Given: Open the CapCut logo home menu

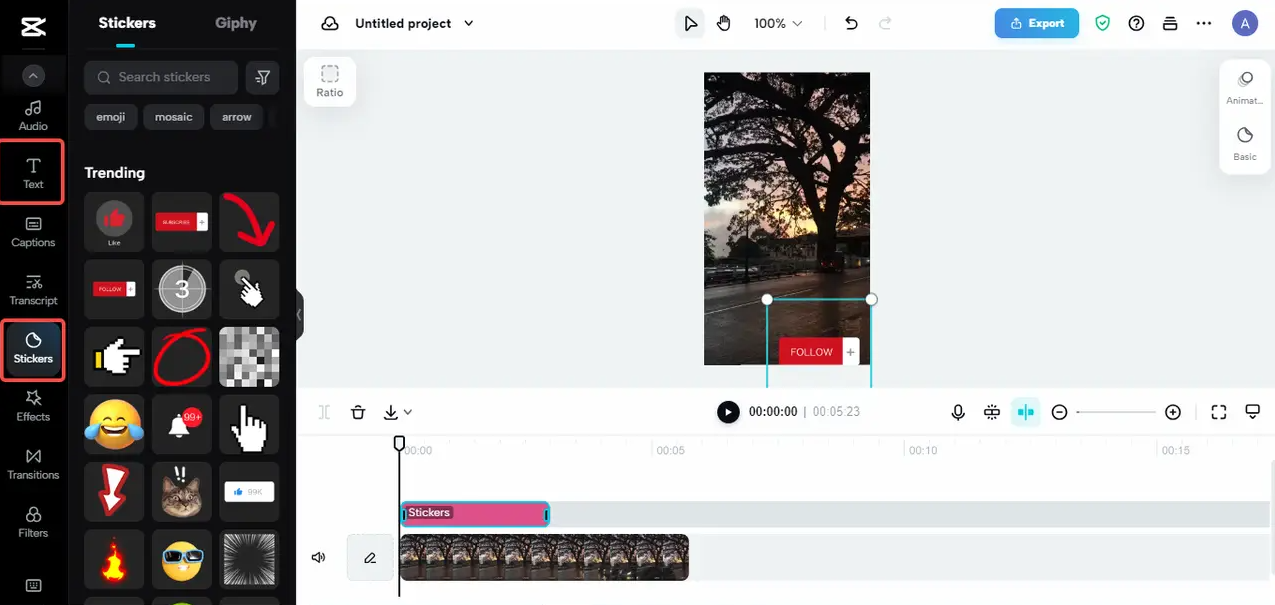Looking at the screenshot, I should pyautogui.click(x=33, y=26).
